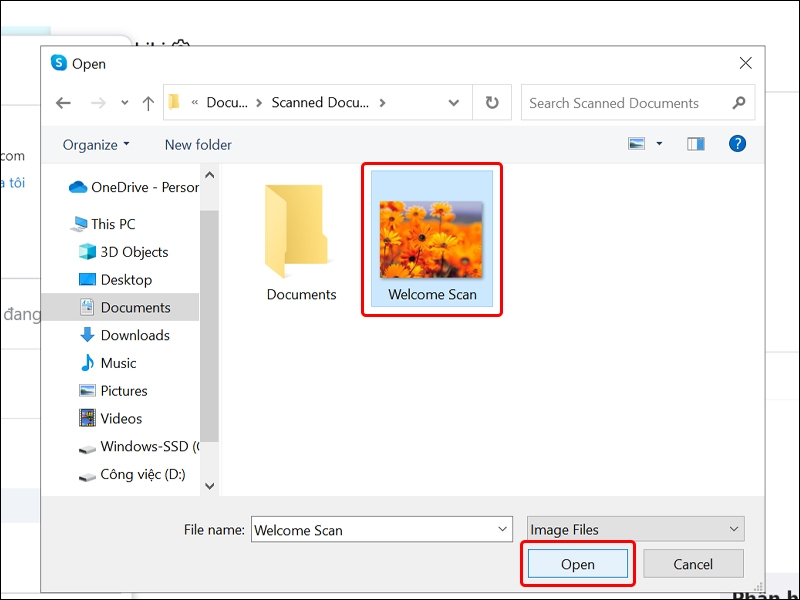The image size is (800, 600).
Task: Click the Scanned Documents breadcrumb segment
Action: pyautogui.click(x=322, y=102)
